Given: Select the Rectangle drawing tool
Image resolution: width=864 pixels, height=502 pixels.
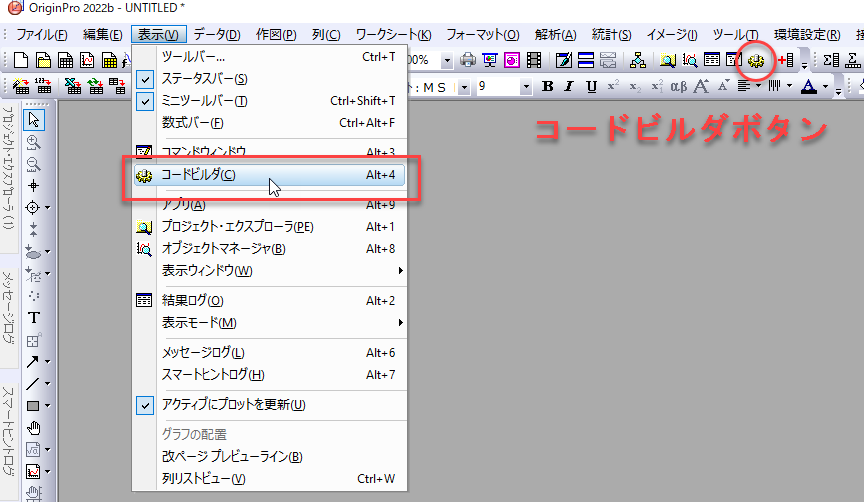Looking at the screenshot, I should point(33,406).
